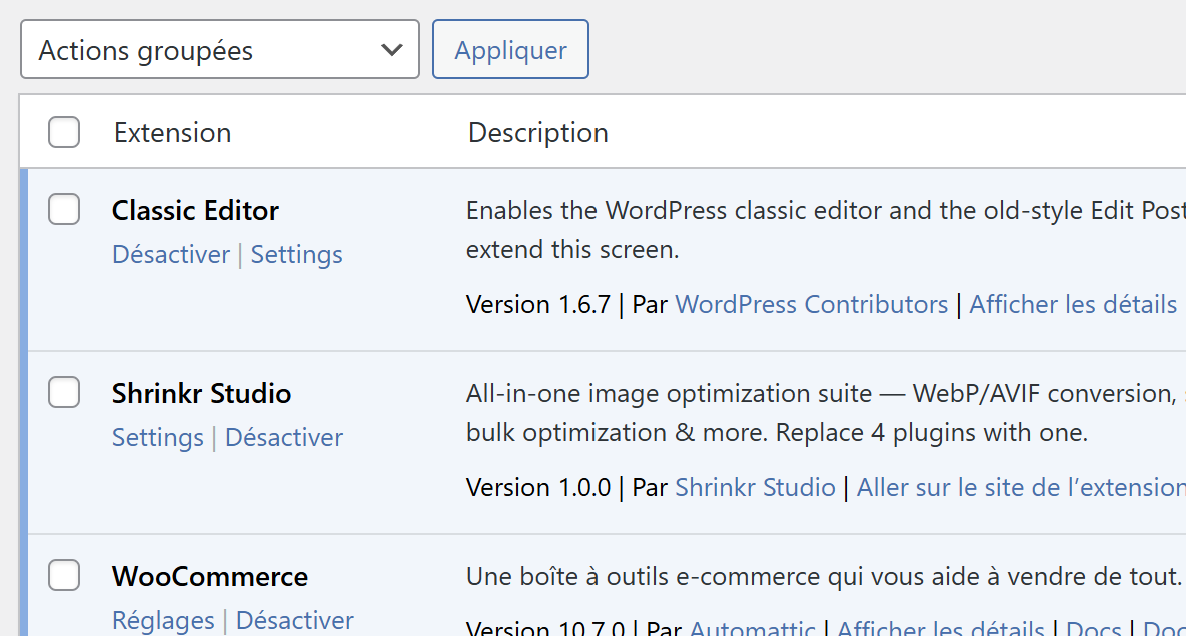Image resolution: width=1186 pixels, height=636 pixels.
Task: Click the Shrinkr Studio description starting All-in-one
Action: pyautogui.click(x=826, y=413)
